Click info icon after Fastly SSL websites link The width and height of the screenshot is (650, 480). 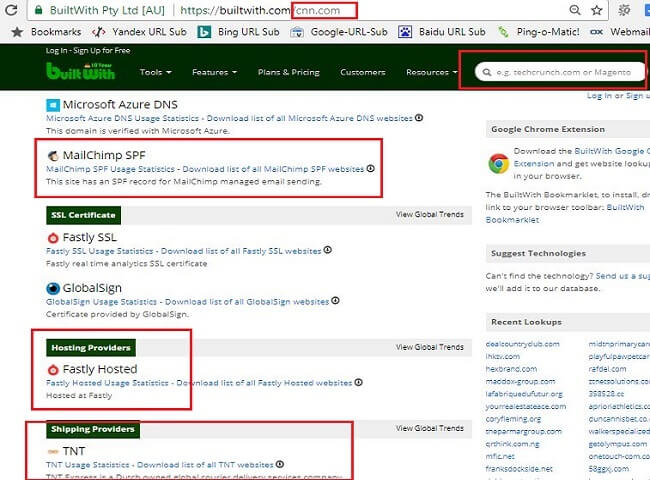(x=327, y=250)
